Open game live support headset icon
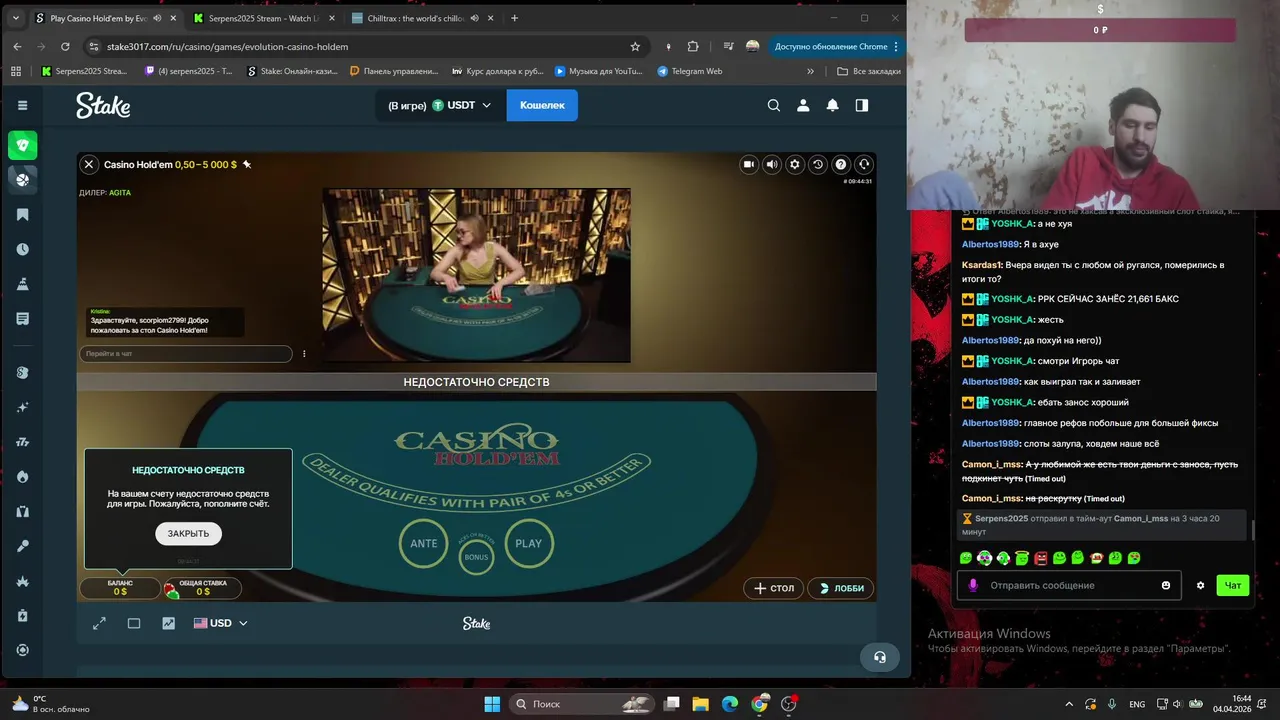 pos(864,165)
